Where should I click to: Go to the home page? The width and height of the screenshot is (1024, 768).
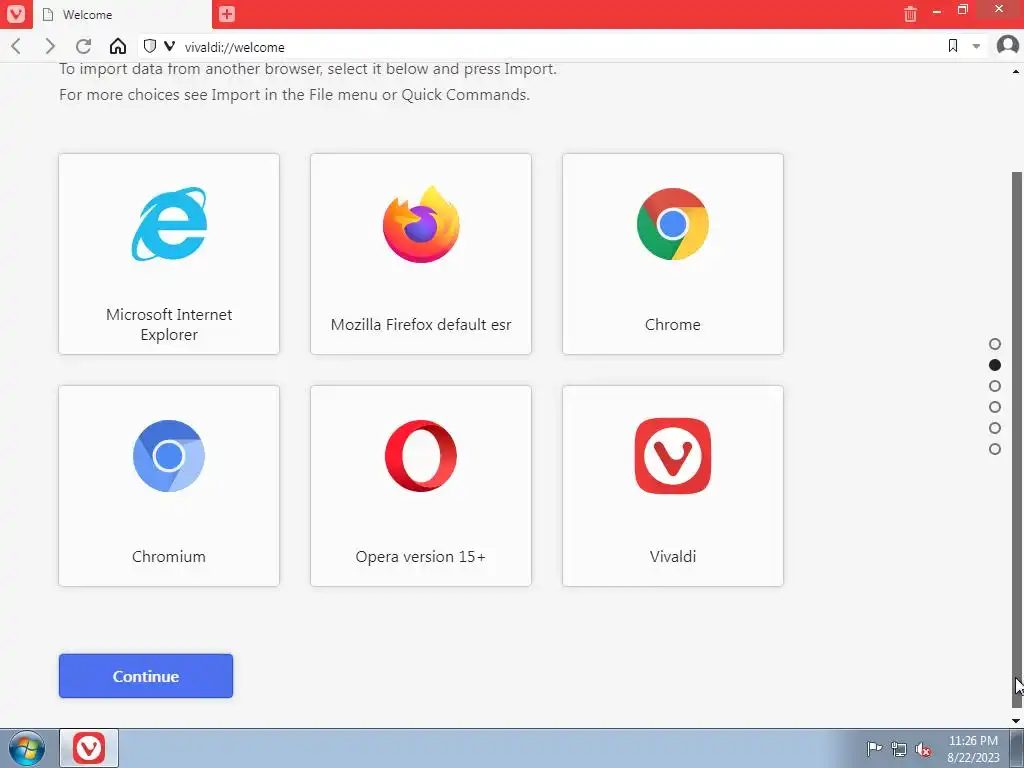pos(118,46)
